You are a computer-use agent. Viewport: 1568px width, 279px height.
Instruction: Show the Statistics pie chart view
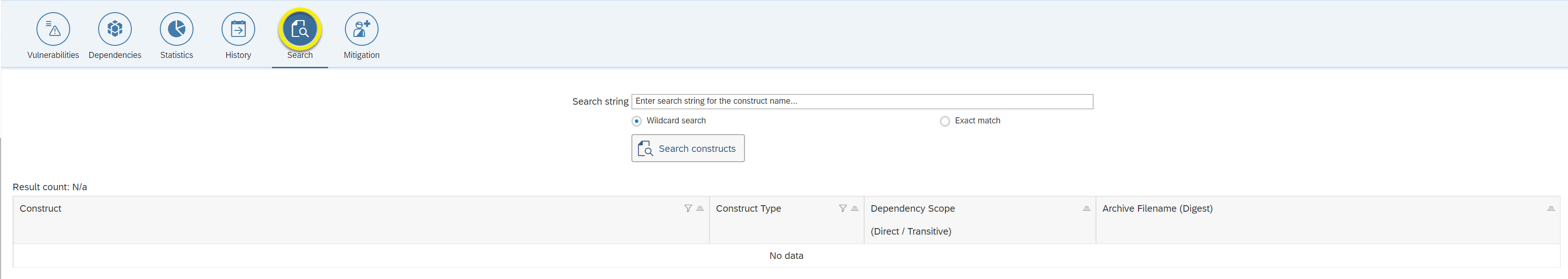[x=177, y=29]
